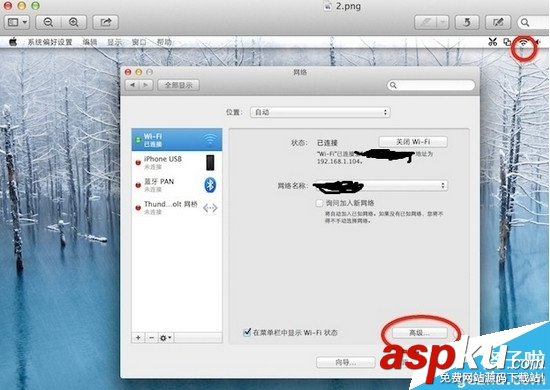Go back in Network preferences window
Image resolution: width=550 pixels, height=390 pixels.
point(133,85)
